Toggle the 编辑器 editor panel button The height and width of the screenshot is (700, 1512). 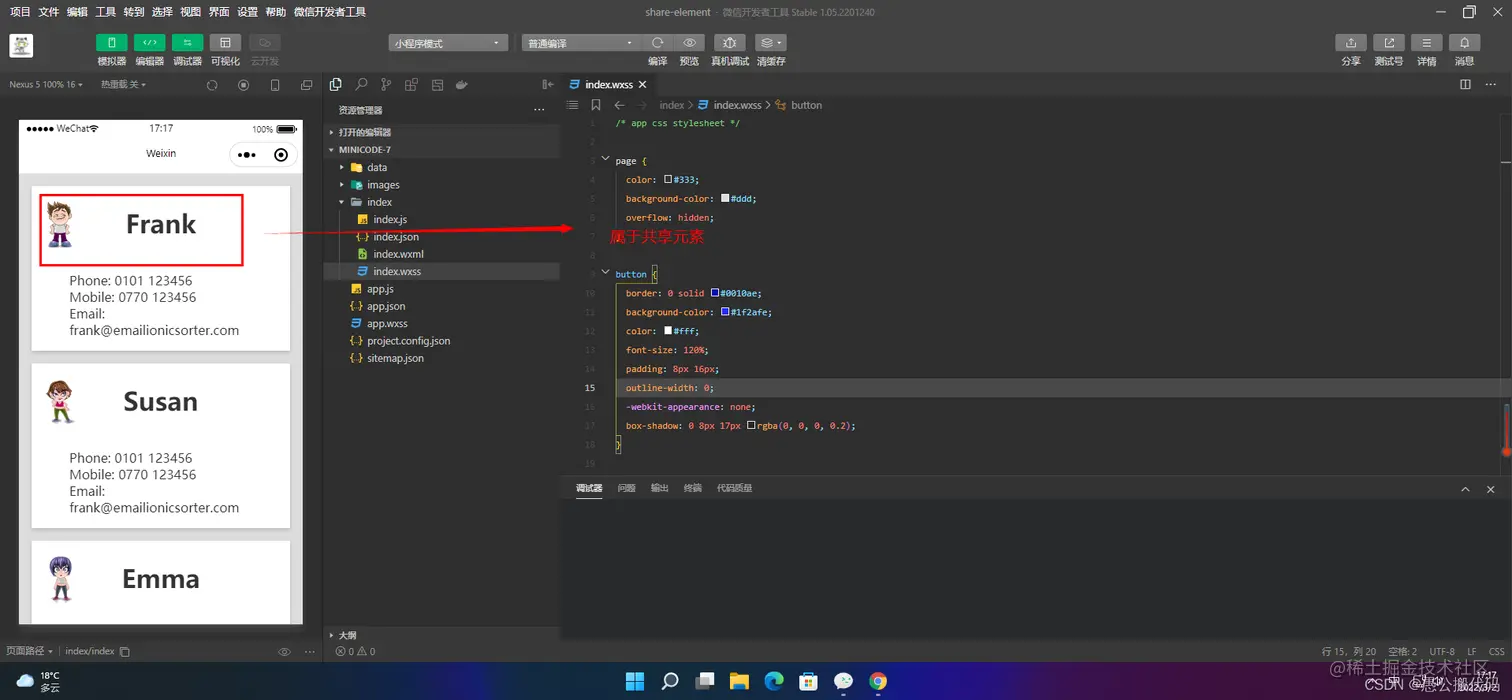[x=149, y=43]
